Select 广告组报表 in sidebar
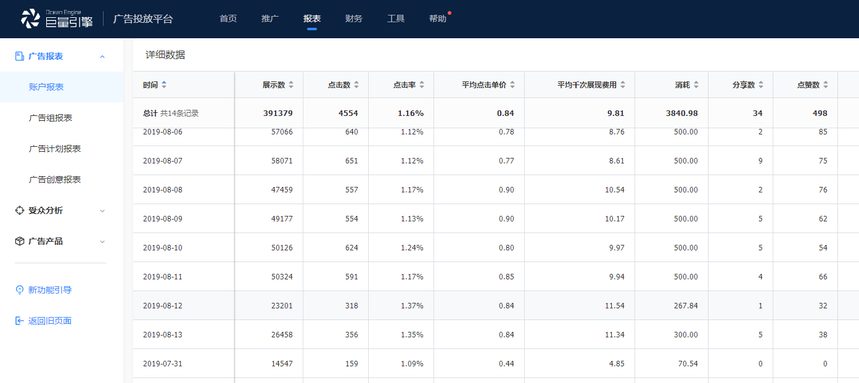859x383 pixels. [50, 118]
